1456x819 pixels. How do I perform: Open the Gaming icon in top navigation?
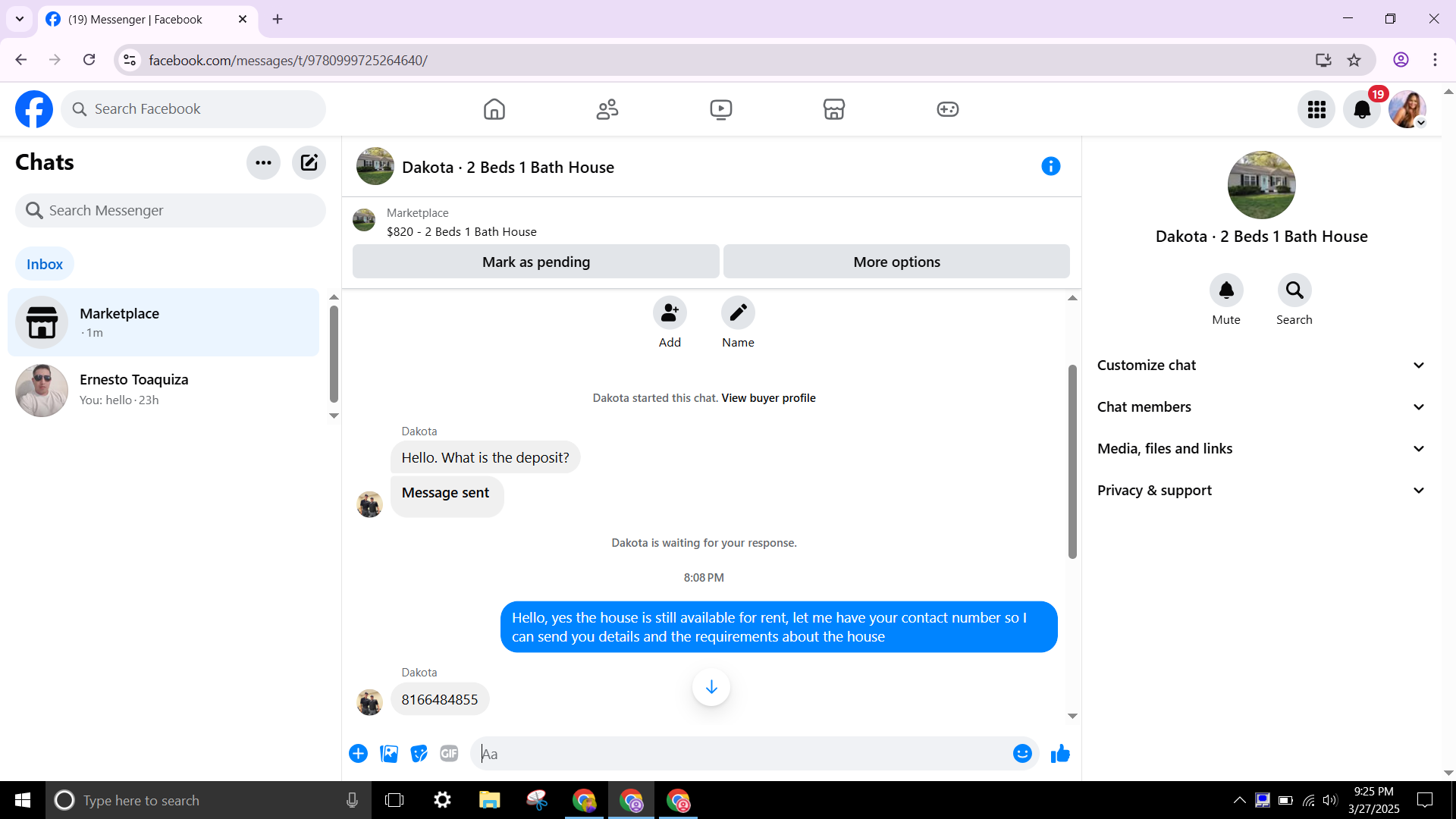[x=948, y=109]
